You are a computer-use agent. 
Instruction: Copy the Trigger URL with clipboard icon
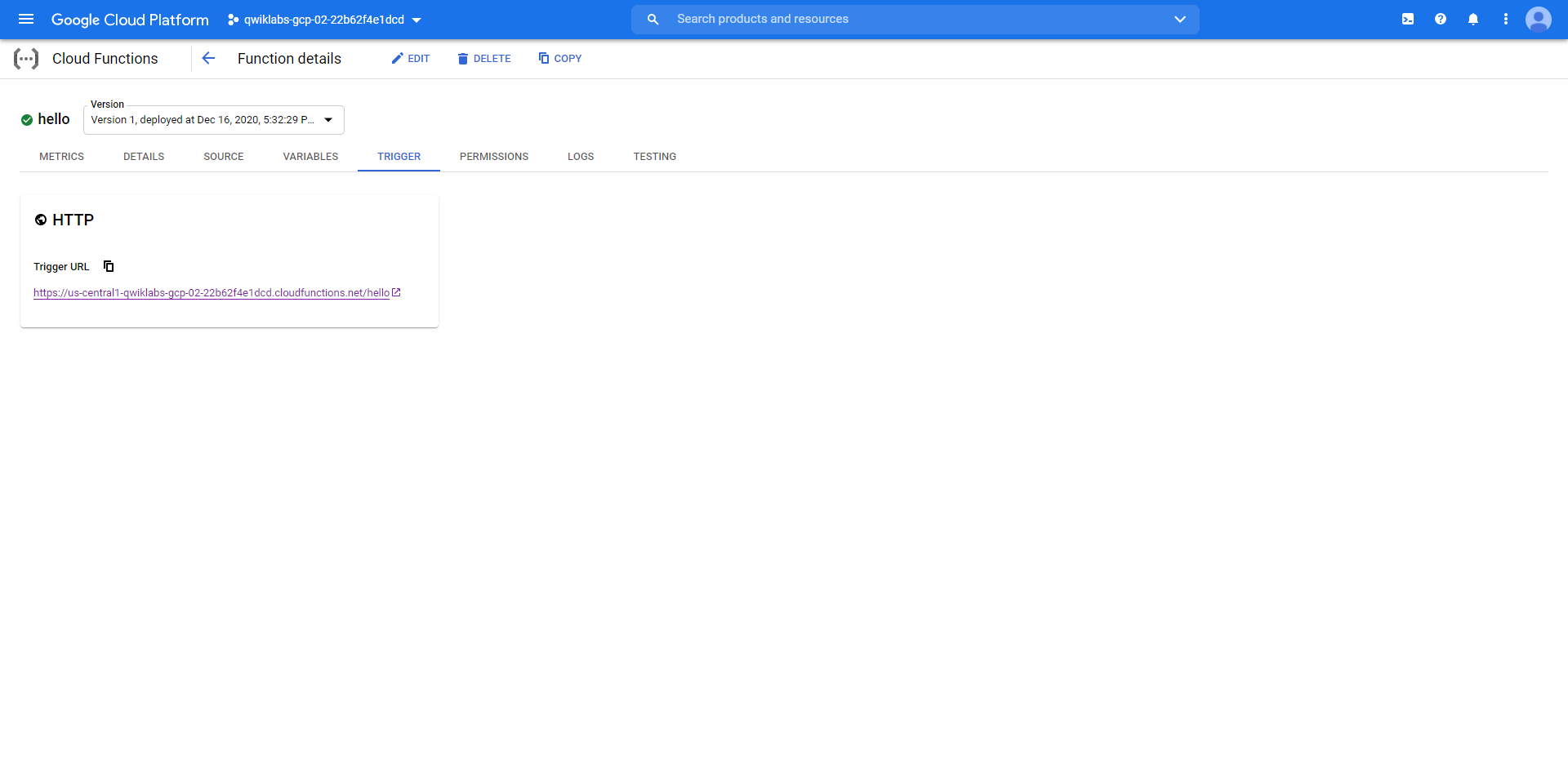[109, 266]
